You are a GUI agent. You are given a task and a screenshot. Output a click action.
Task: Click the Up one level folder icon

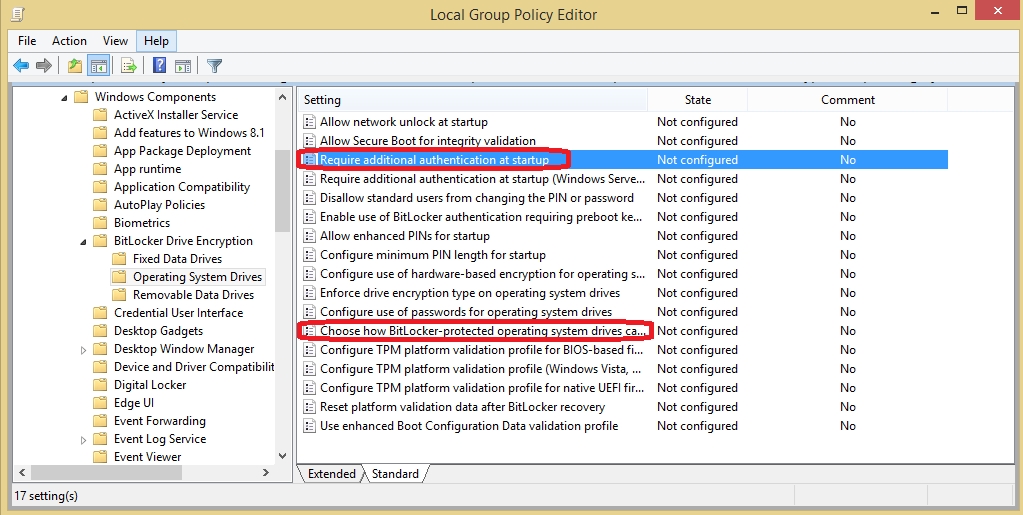point(75,65)
